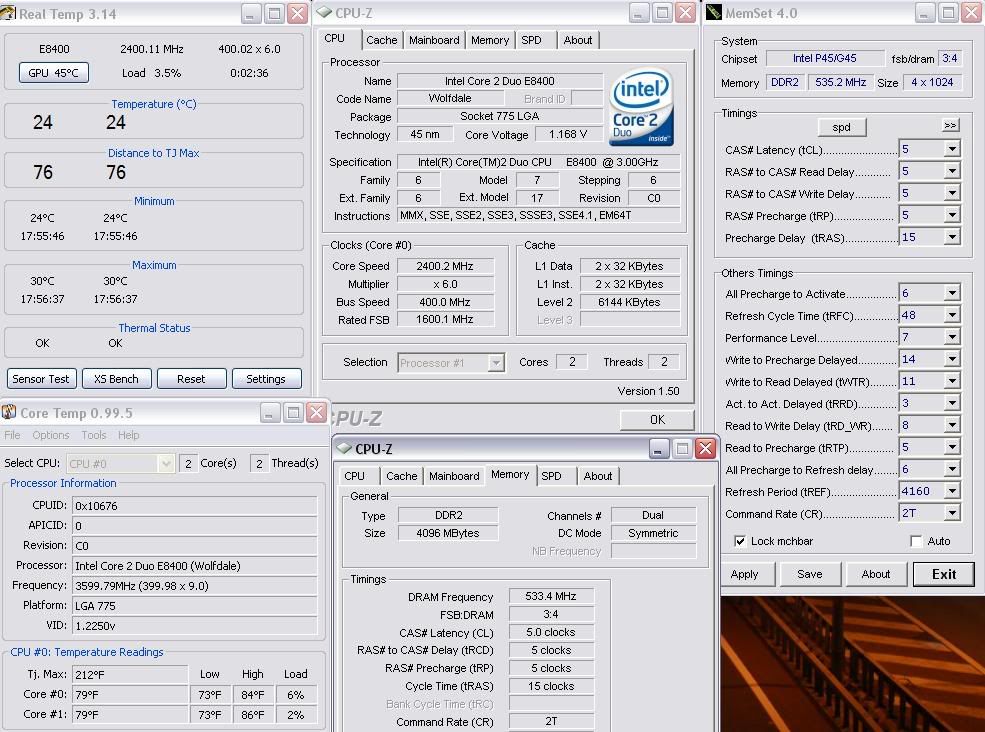Open the Tools menu in Core Temp
Screen dimensions: 985x732
coord(94,435)
